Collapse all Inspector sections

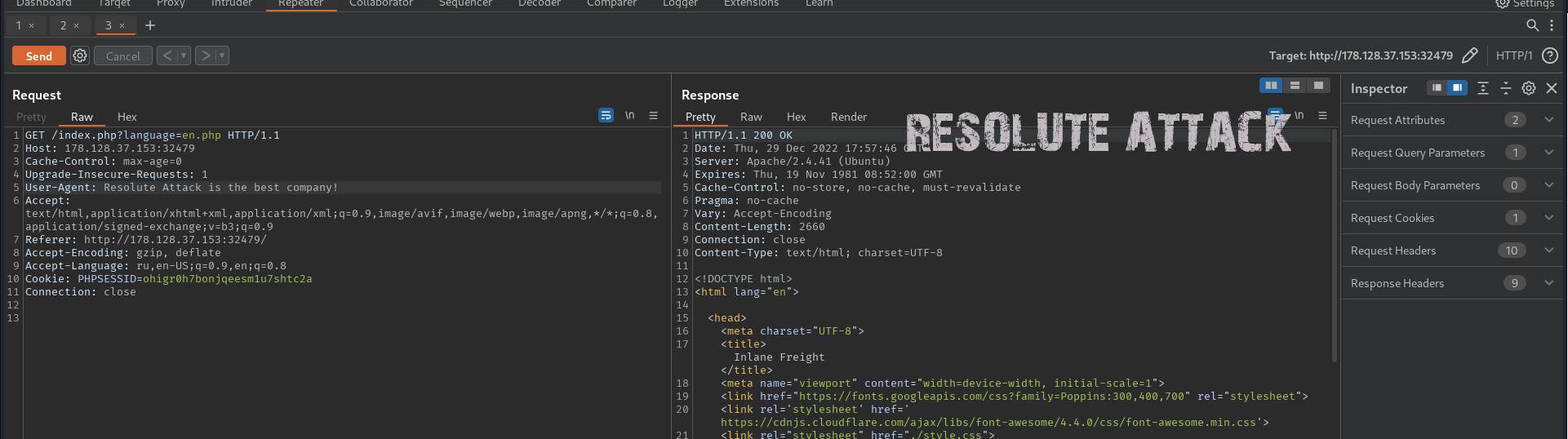(1506, 88)
